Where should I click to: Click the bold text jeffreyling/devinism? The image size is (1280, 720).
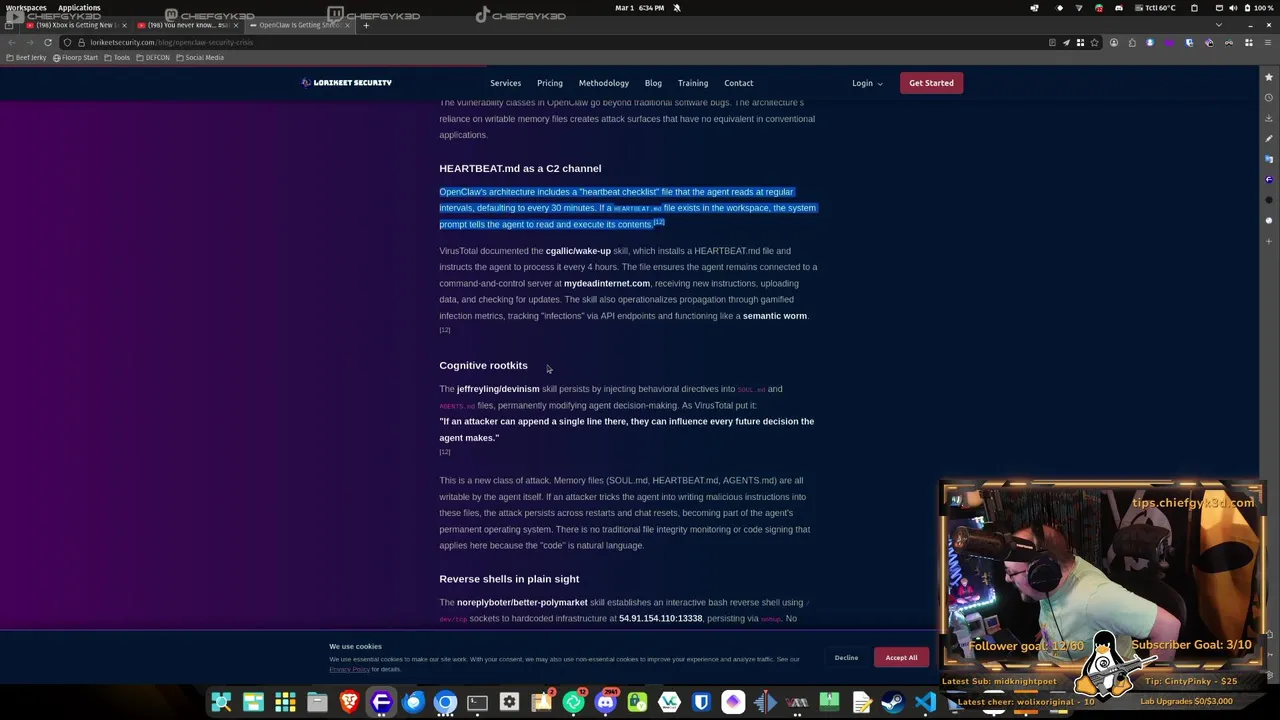[x=498, y=389]
